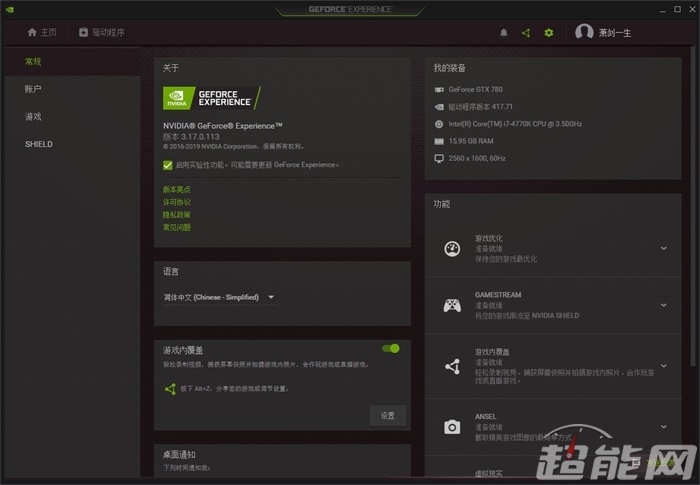Select 常规 in the sidebar
The width and height of the screenshot is (700, 485).
pos(73,62)
